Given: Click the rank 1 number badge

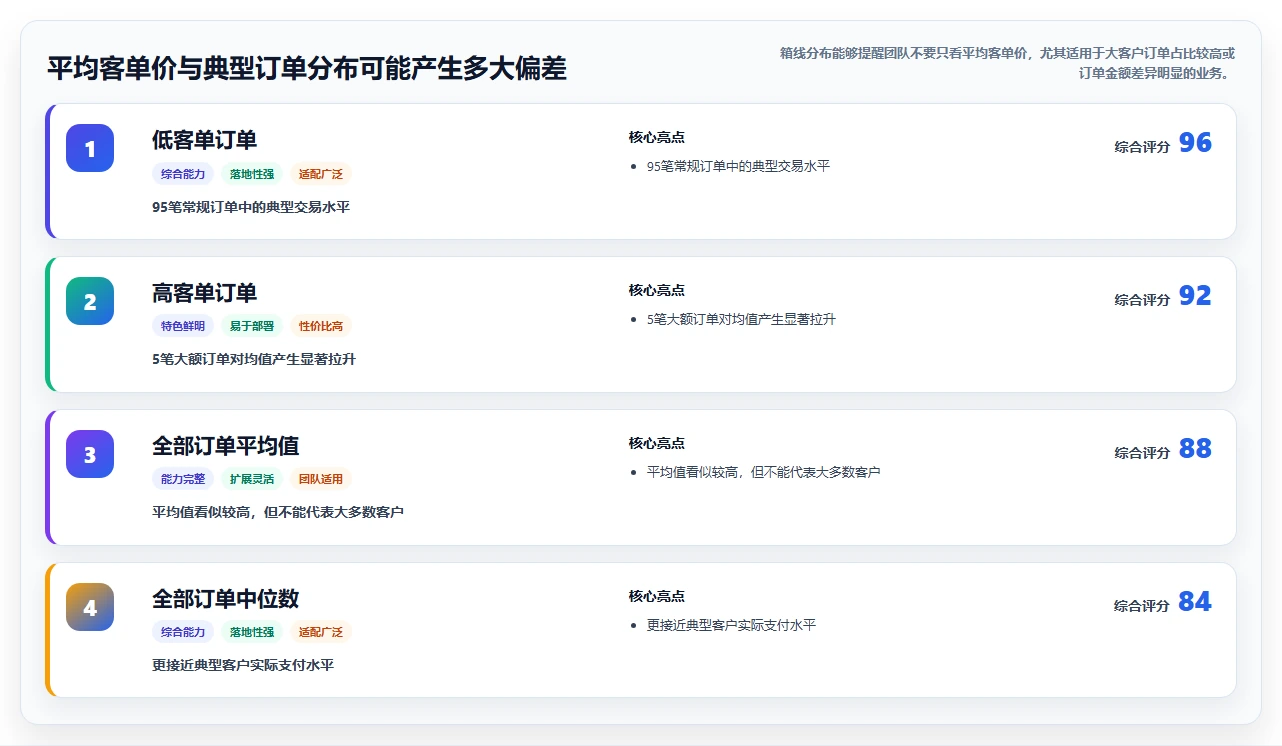Looking at the screenshot, I should pyautogui.click(x=90, y=148).
